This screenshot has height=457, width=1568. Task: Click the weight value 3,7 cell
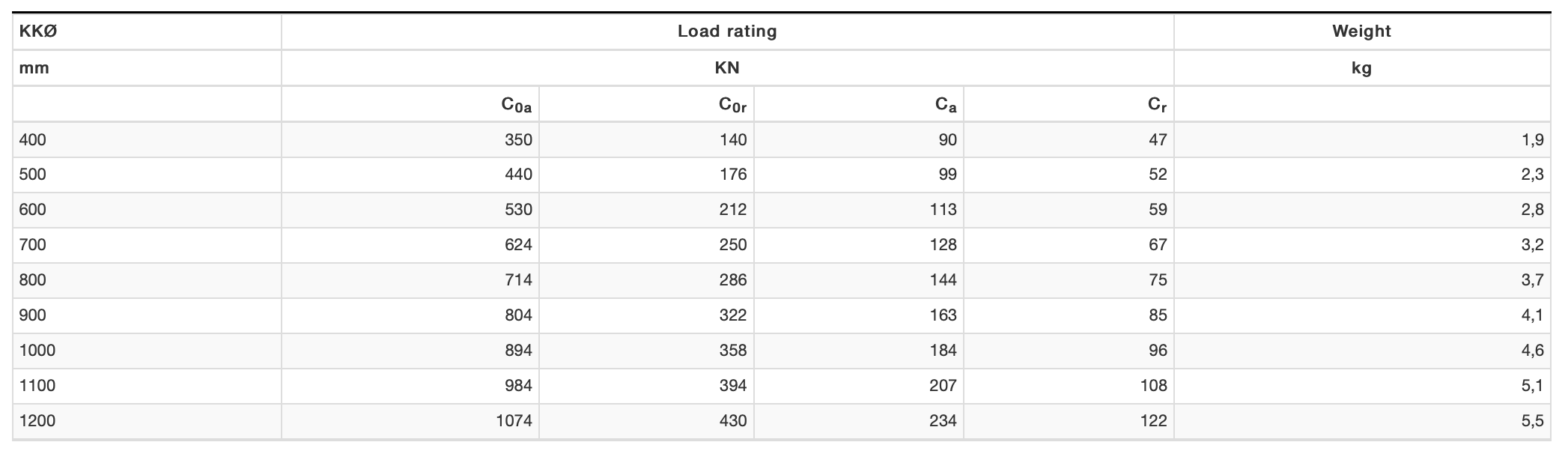1362,280
